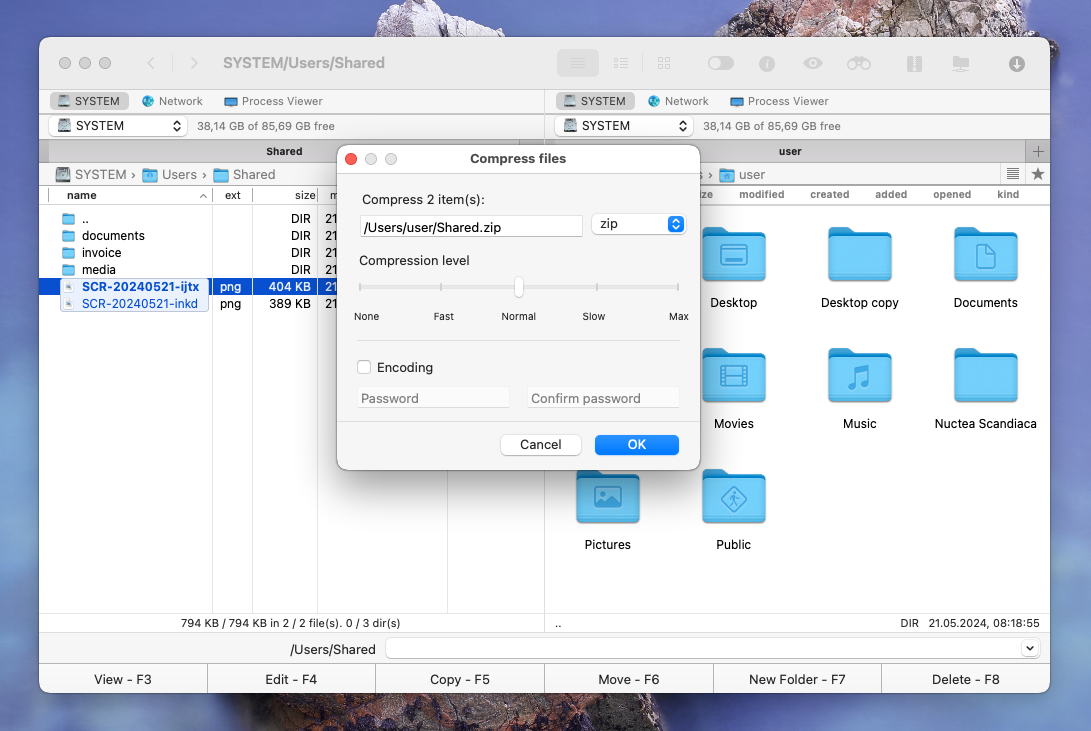Expand the command history dropdown at bottom
The width and height of the screenshot is (1091, 731).
point(1029,648)
